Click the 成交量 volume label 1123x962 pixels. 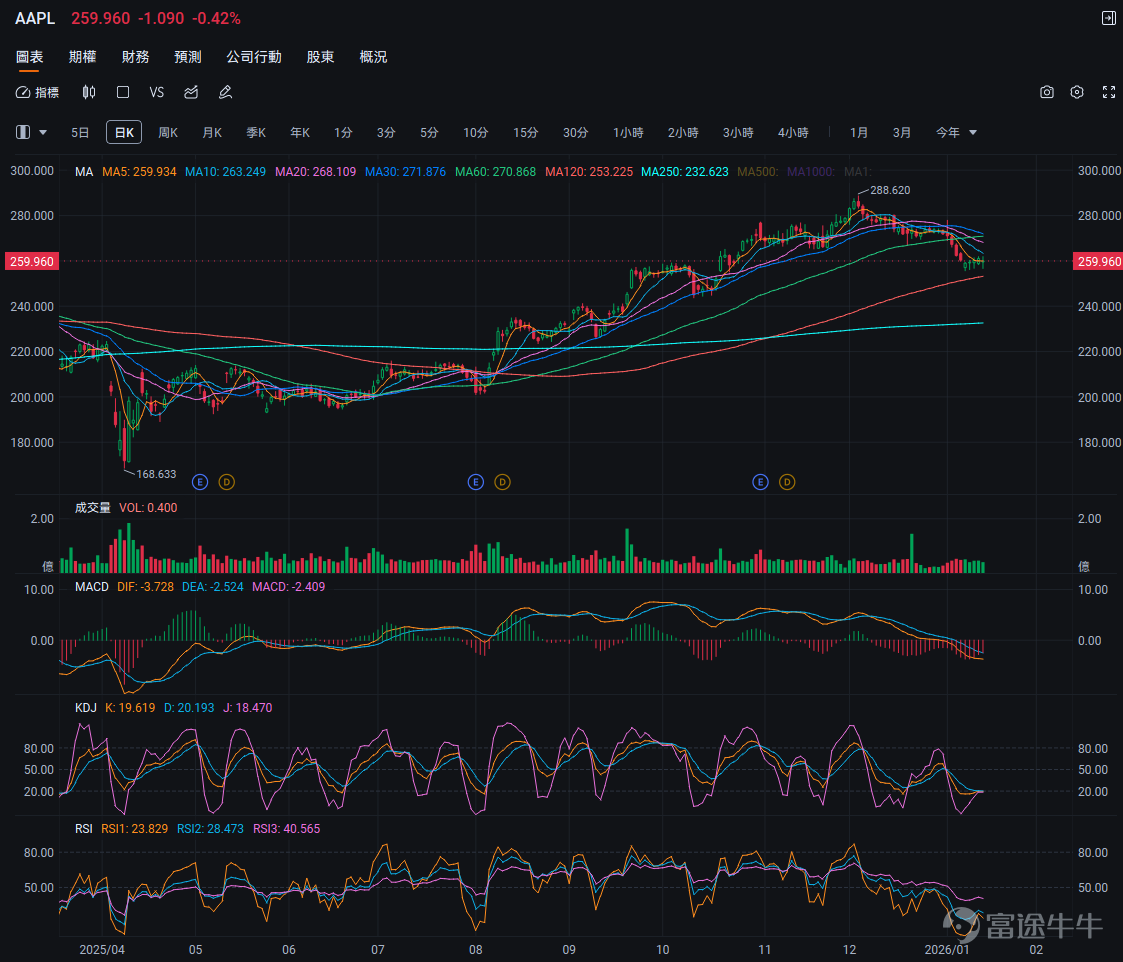coord(92,508)
